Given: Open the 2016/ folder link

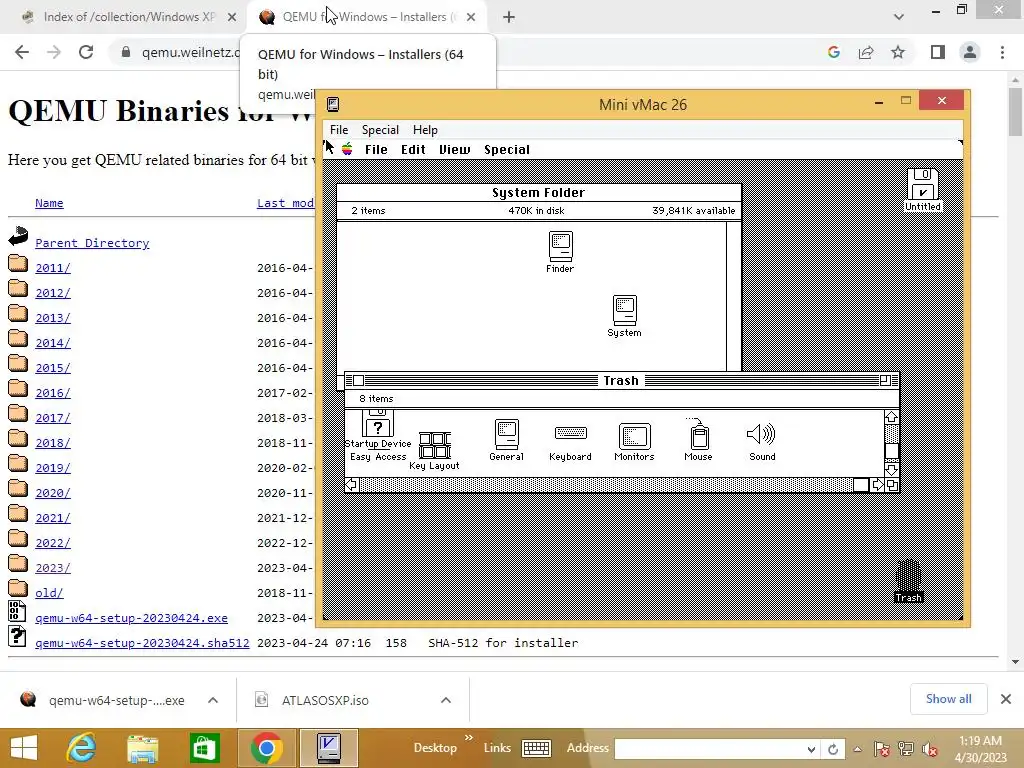Looking at the screenshot, I should coord(53,392).
